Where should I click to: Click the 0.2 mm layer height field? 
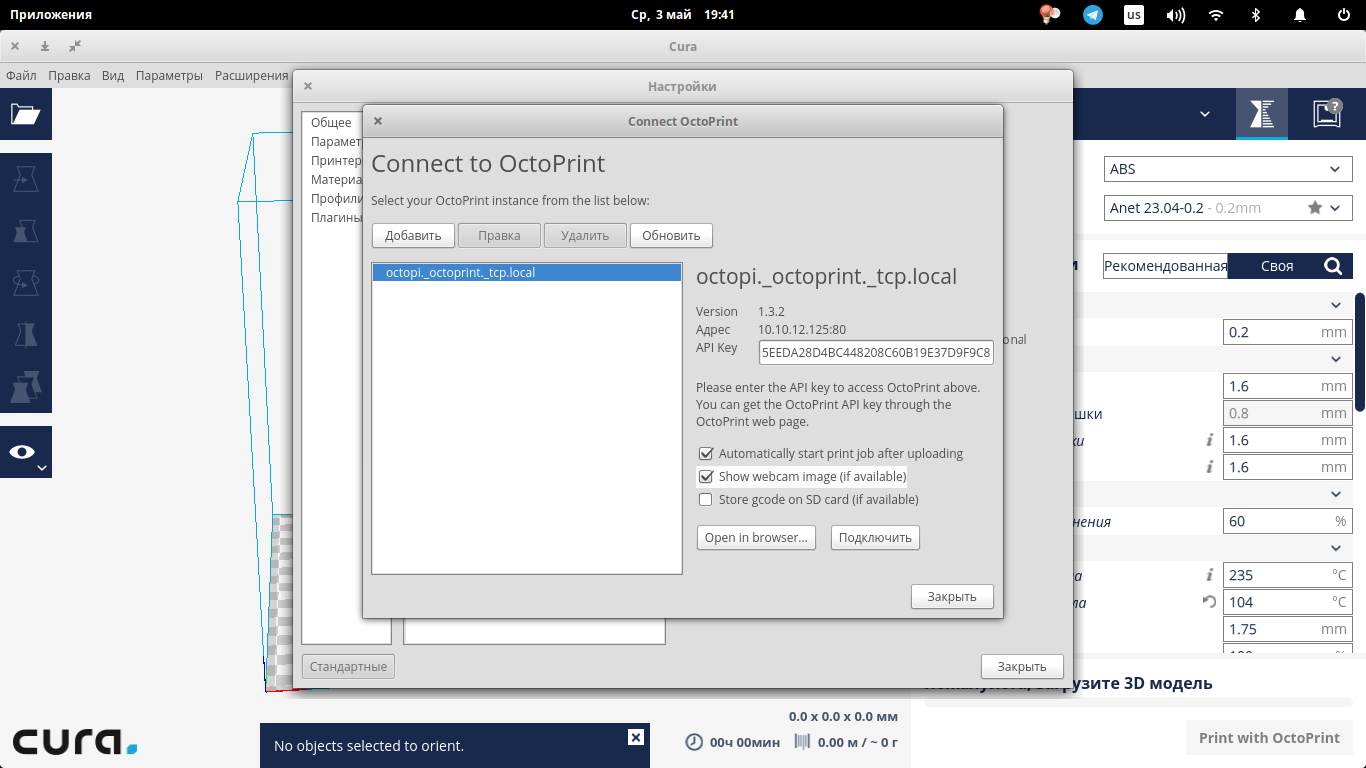pyautogui.click(x=1288, y=332)
